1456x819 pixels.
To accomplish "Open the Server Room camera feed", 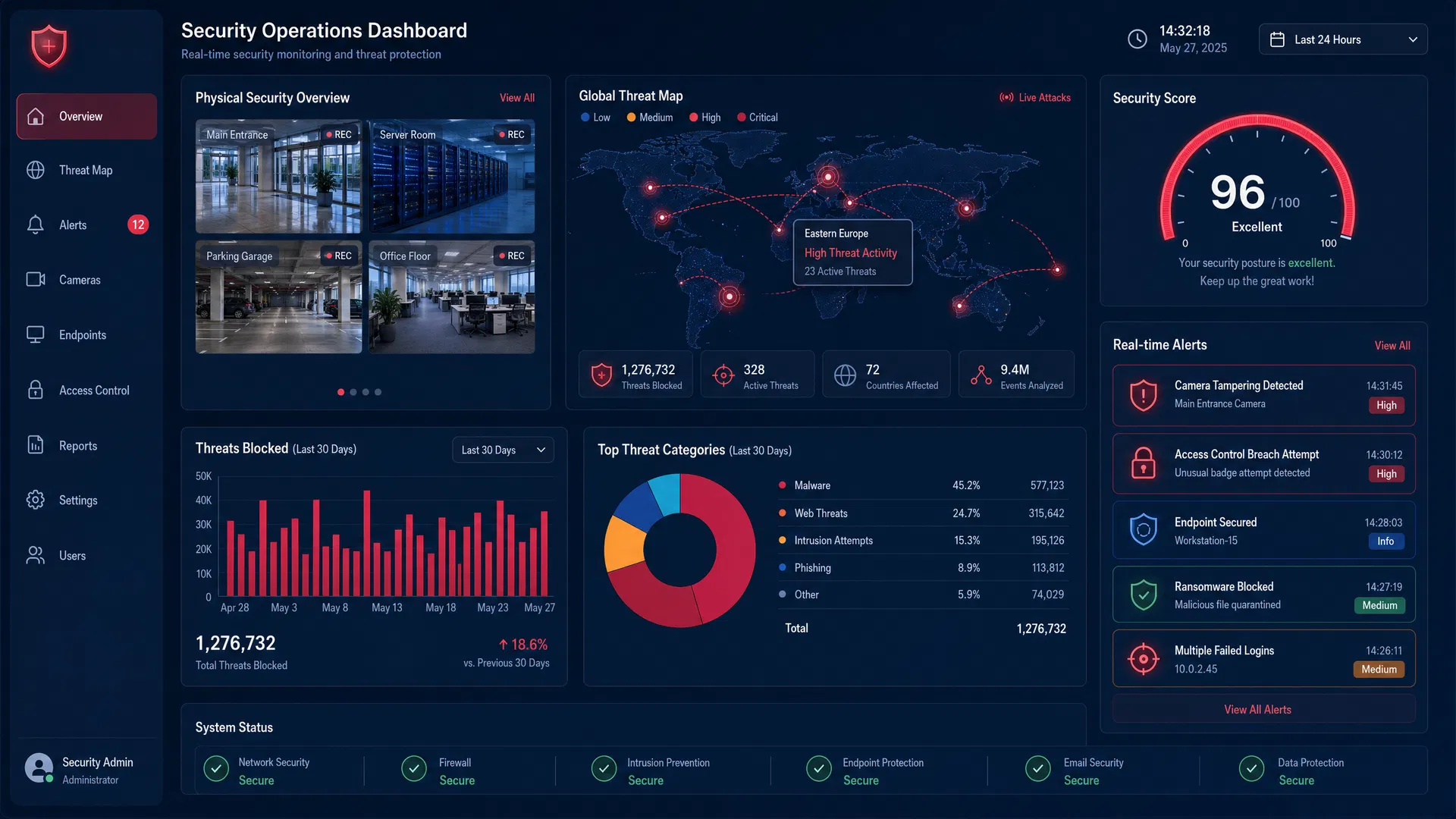I will click(452, 176).
